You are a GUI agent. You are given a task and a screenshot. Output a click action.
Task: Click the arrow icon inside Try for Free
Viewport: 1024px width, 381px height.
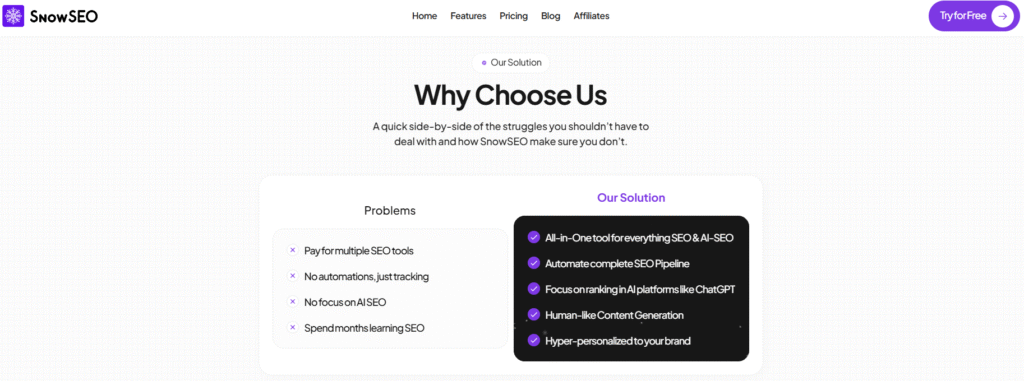tap(1002, 16)
